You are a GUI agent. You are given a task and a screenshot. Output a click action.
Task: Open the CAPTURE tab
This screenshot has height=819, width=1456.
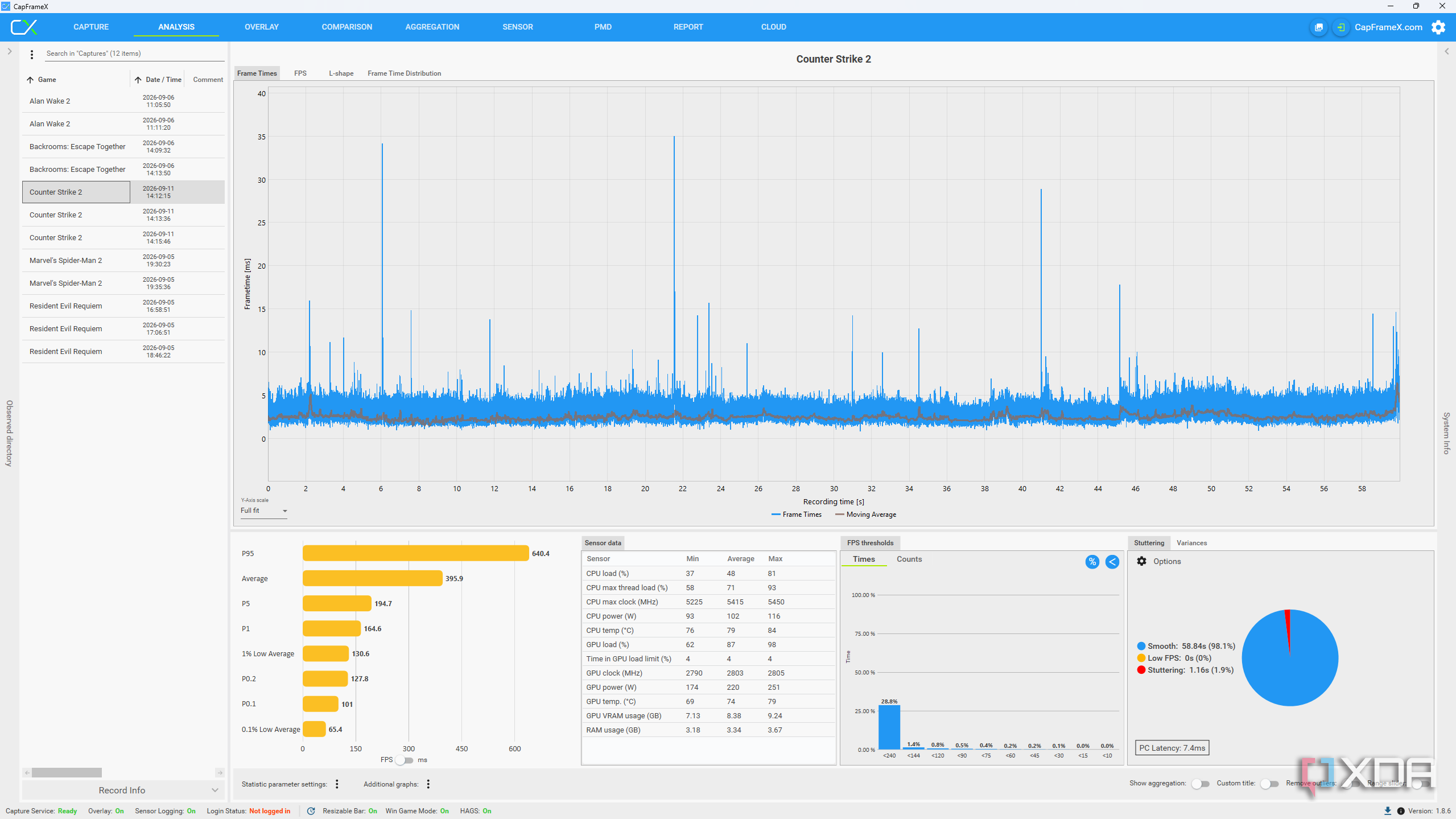(x=91, y=27)
